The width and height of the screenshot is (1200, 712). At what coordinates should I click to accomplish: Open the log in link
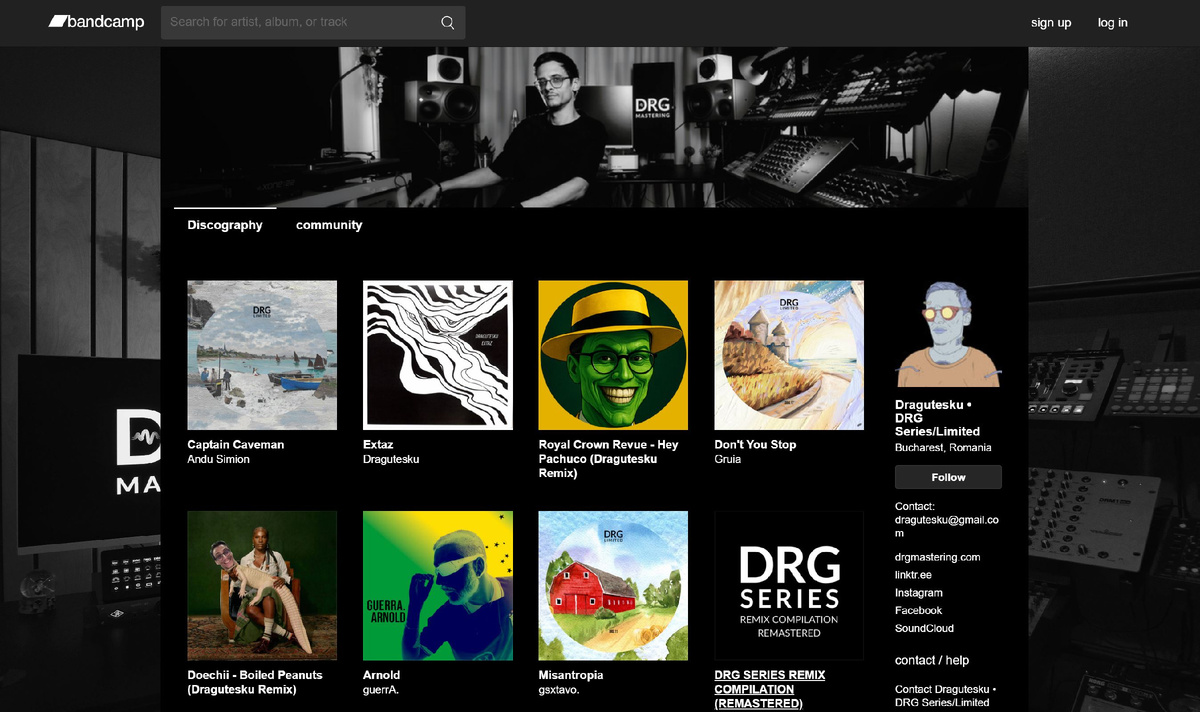tap(1113, 23)
